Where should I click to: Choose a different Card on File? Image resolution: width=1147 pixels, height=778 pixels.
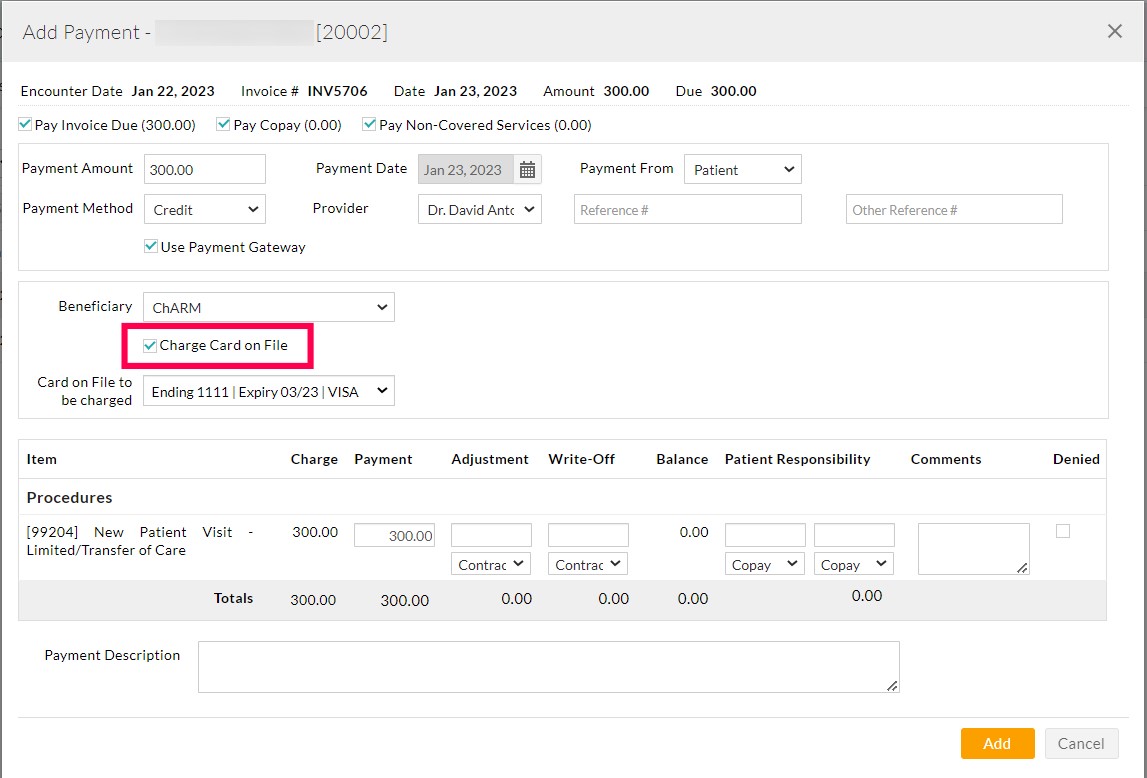pos(268,392)
